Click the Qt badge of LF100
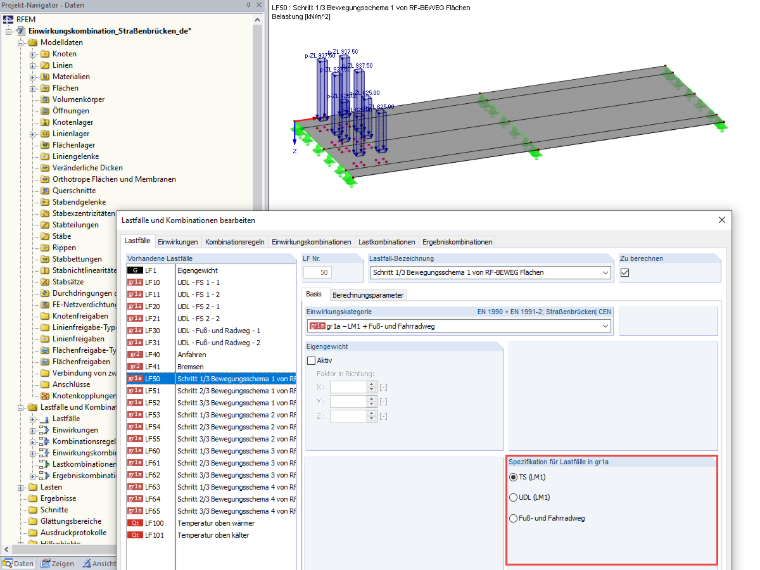The height and width of the screenshot is (570, 760). pyautogui.click(x=135, y=523)
